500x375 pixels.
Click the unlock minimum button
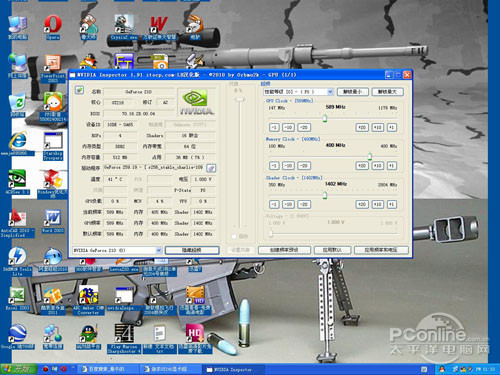(x=353, y=92)
